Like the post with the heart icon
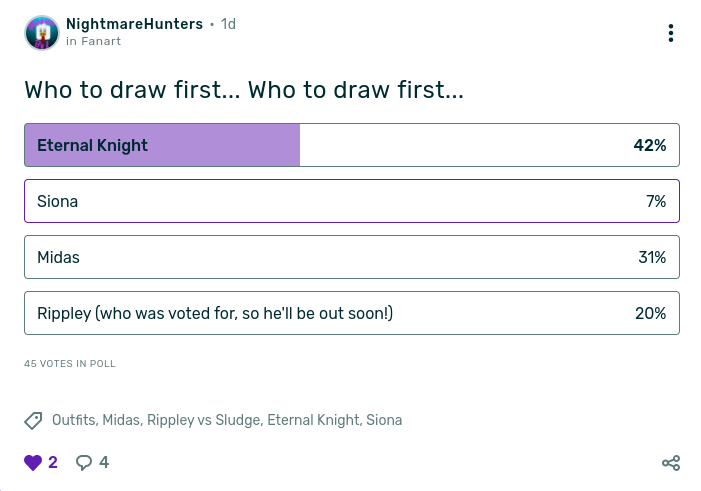Screen dimensions: 701x491 (x=34, y=462)
